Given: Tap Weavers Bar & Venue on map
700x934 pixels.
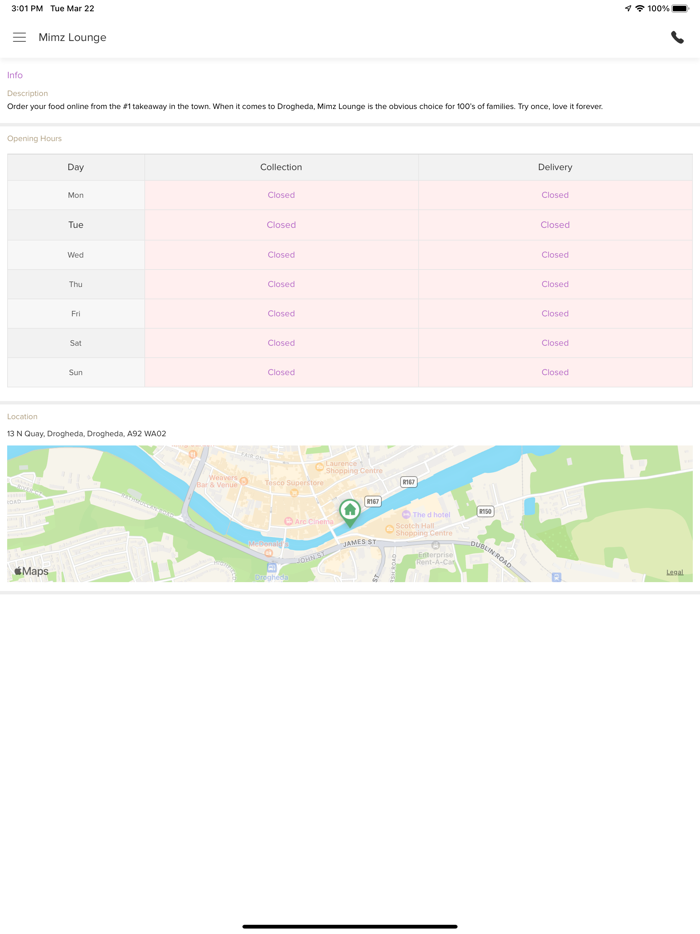Looking at the screenshot, I should pyautogui.click(x=224, y=481).
